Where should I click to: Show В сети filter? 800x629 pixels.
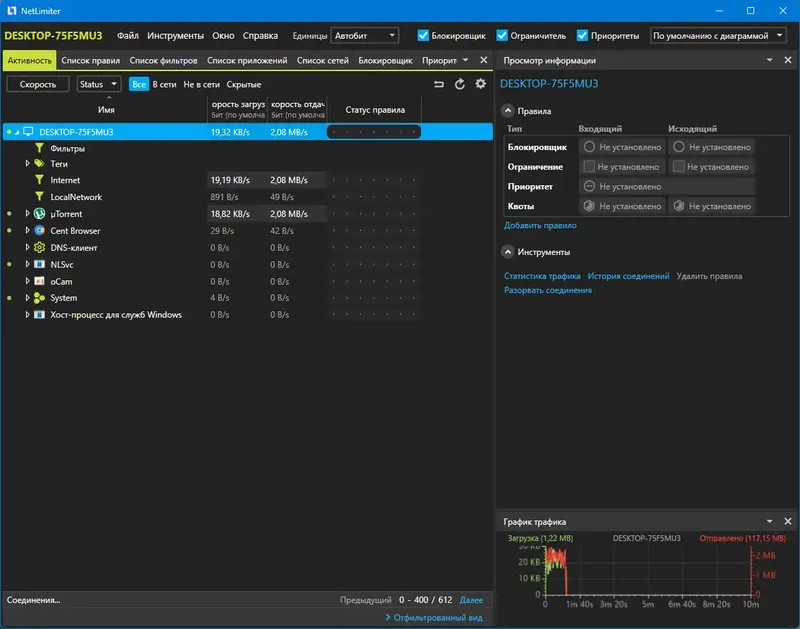(x=164, y=84)
